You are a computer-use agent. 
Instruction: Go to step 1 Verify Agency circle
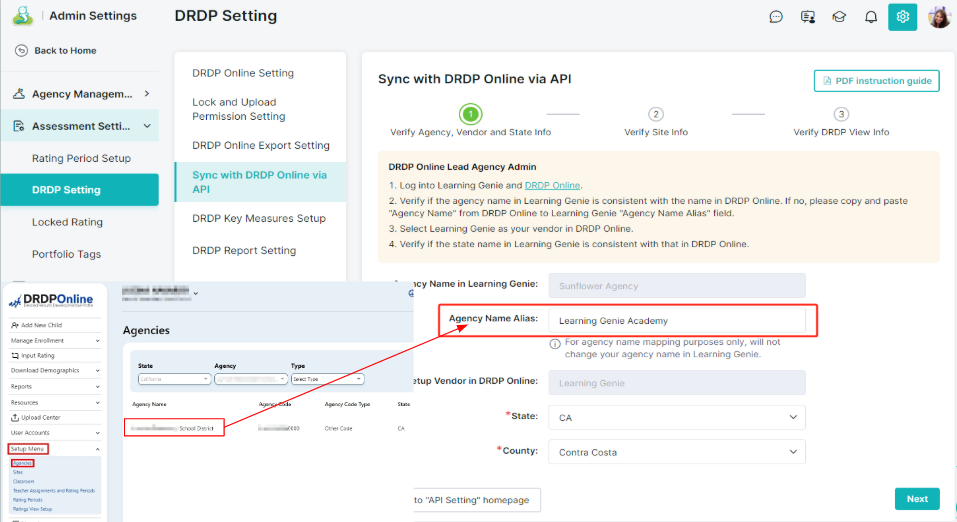click(471, 114)
